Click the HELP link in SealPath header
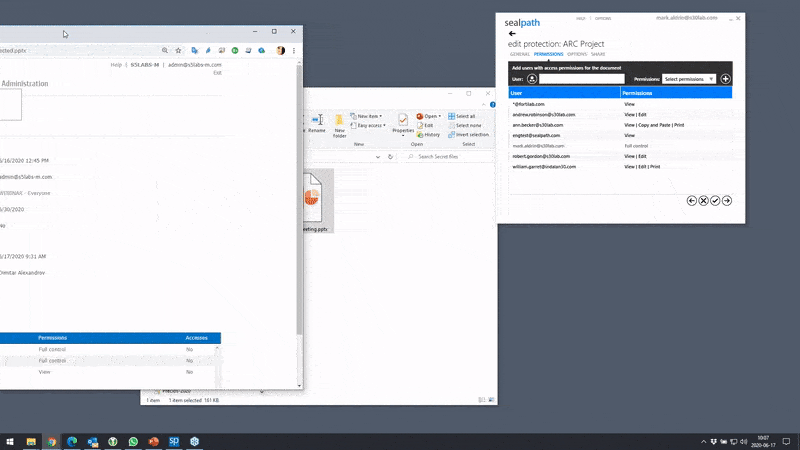The width and height of the screenshot is (800, 450). (x=581, y=18)
